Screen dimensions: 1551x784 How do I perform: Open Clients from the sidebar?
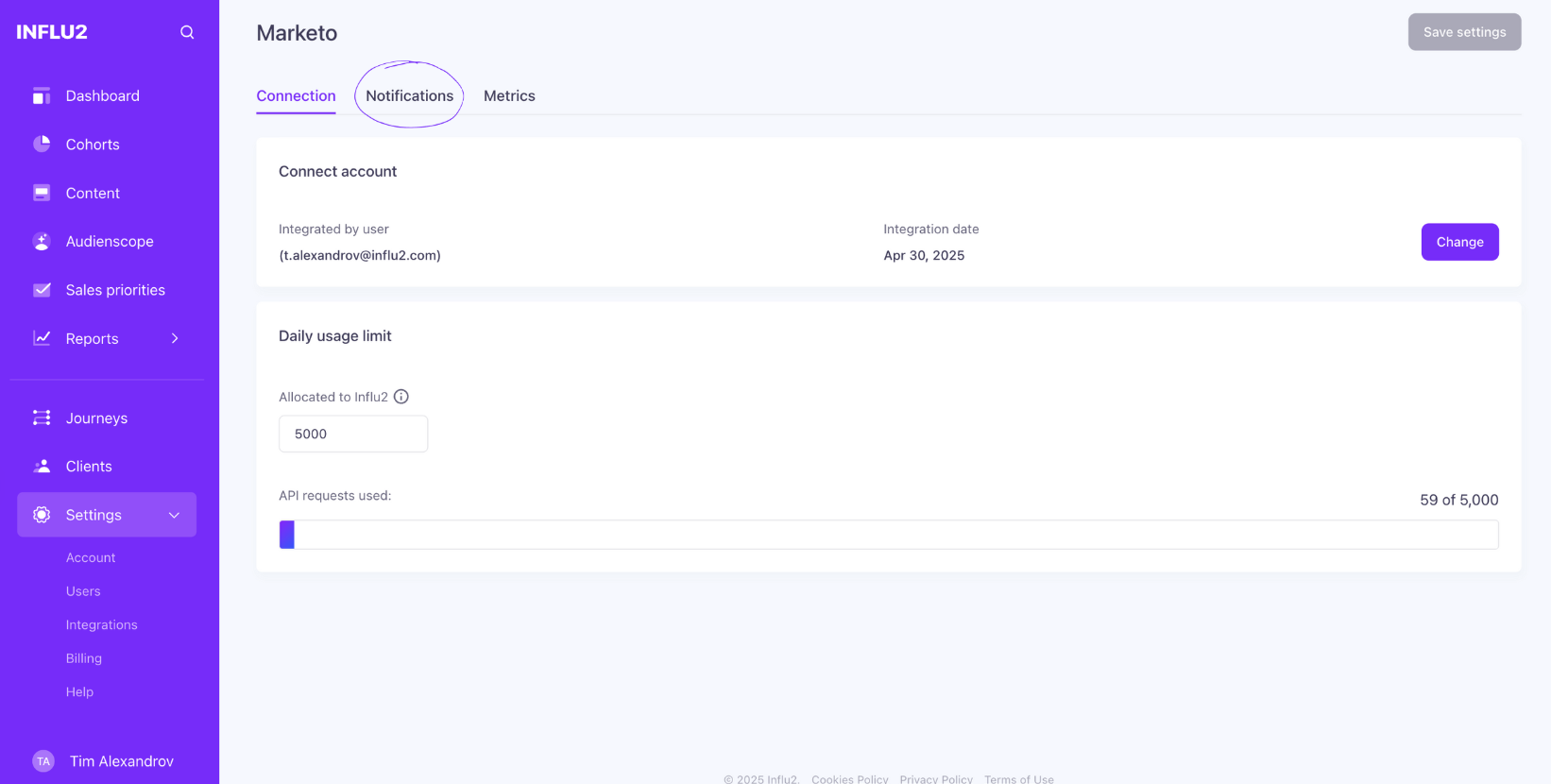(89, 467)
